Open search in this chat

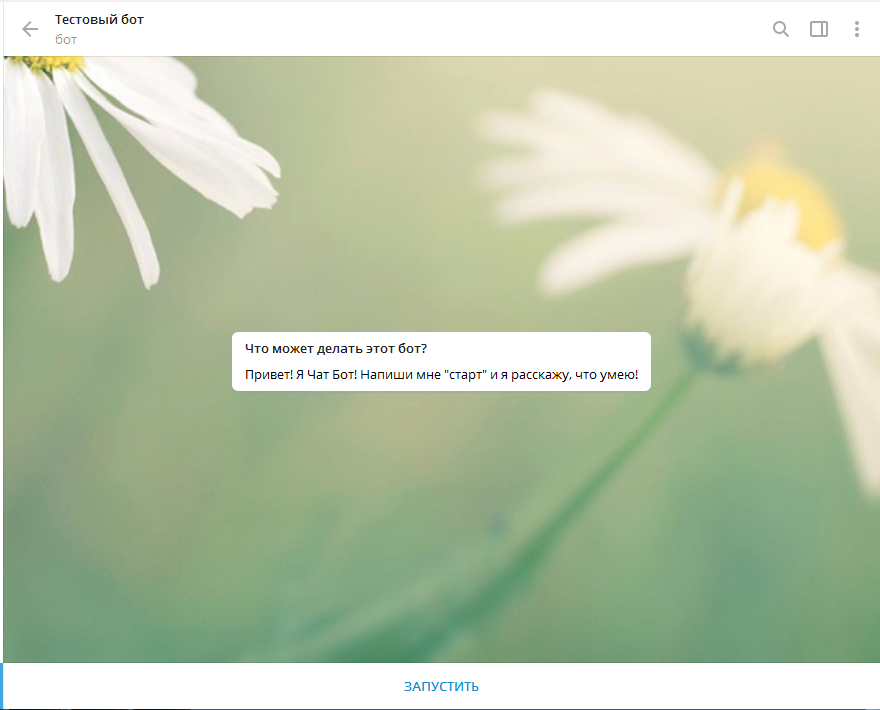781,29
